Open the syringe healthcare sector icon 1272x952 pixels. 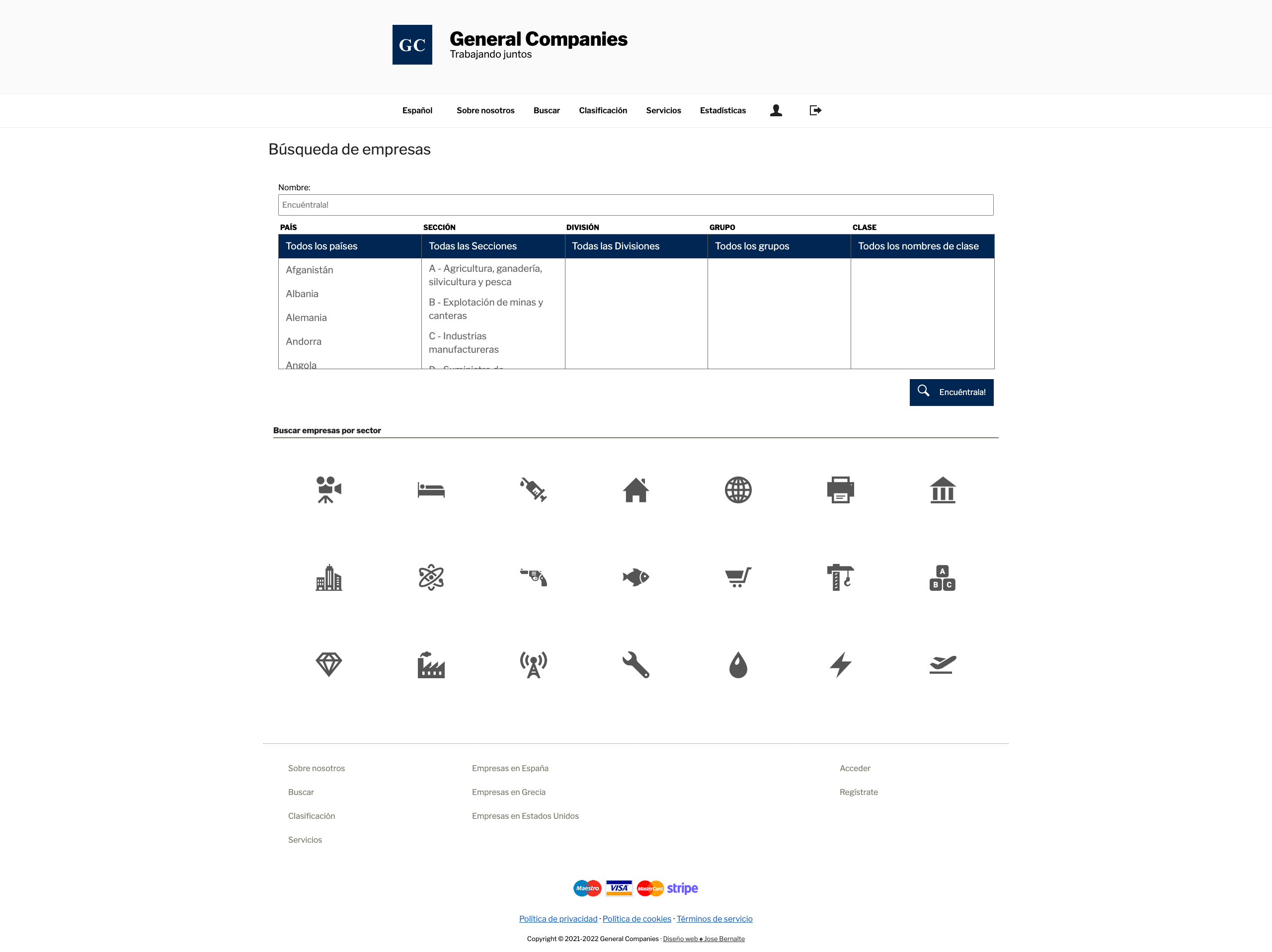tap(533, 490)
